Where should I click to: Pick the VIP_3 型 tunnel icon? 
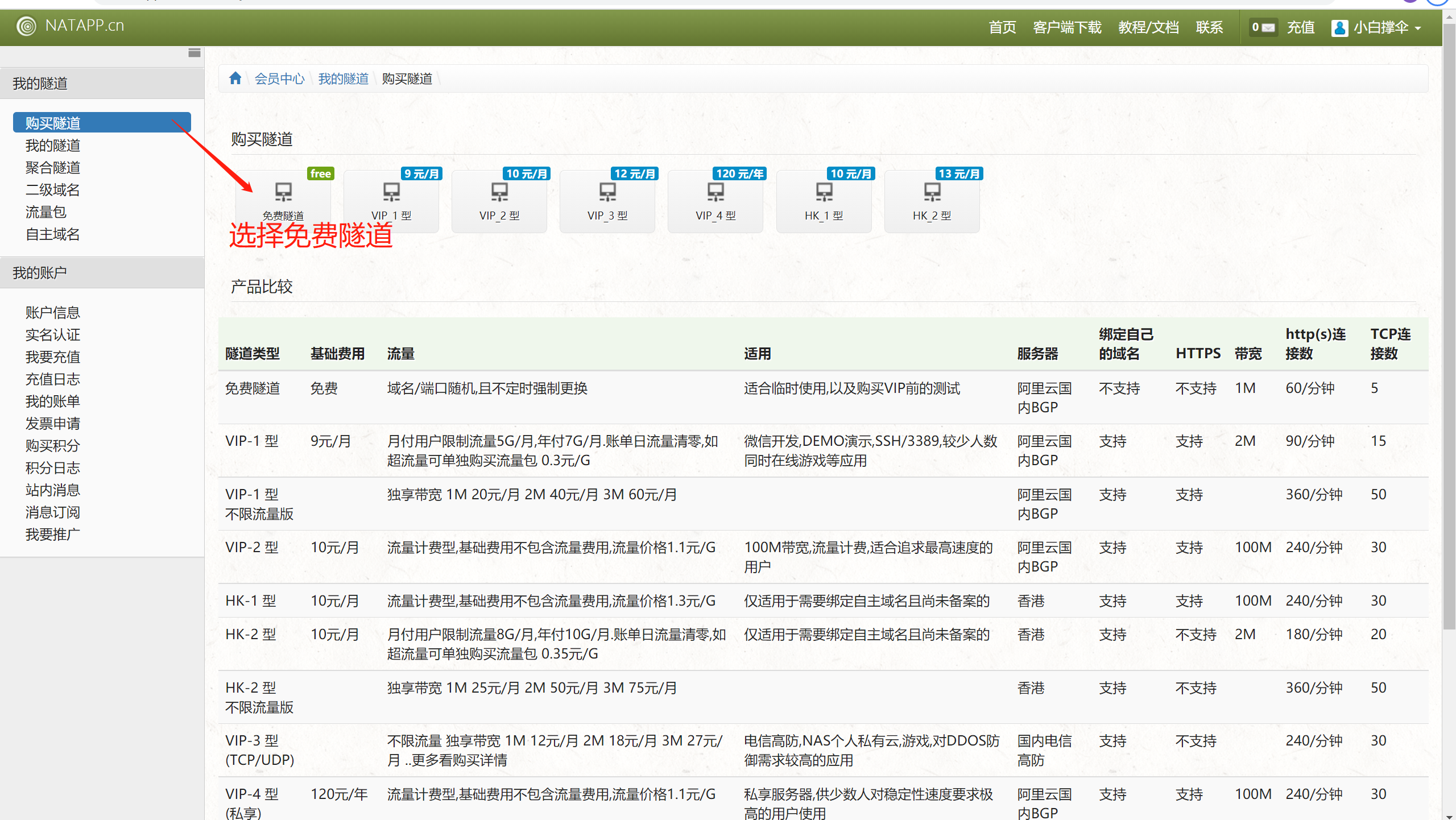[x=607, y=192]
